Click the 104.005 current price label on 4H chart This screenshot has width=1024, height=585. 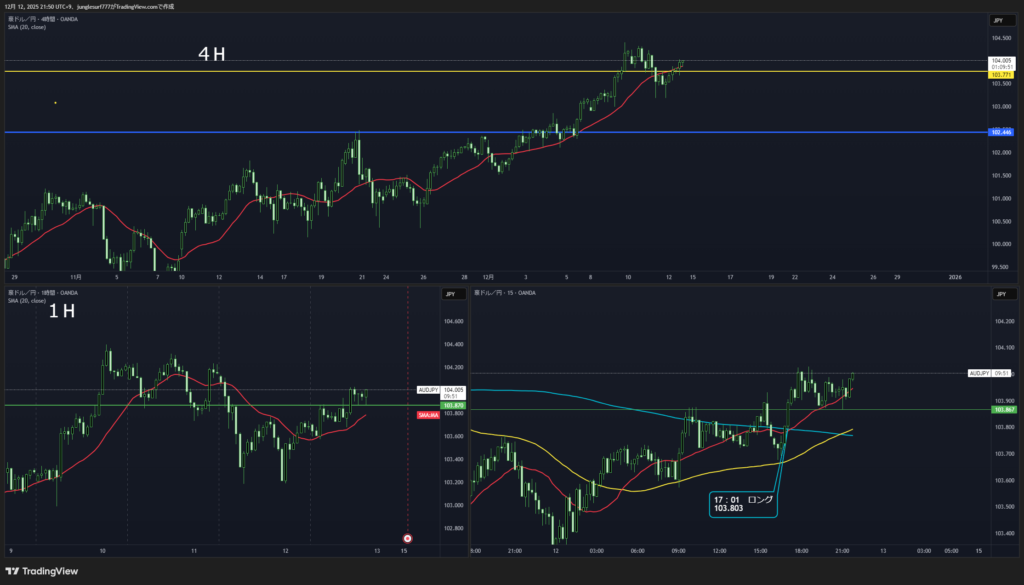[1001, 61]
